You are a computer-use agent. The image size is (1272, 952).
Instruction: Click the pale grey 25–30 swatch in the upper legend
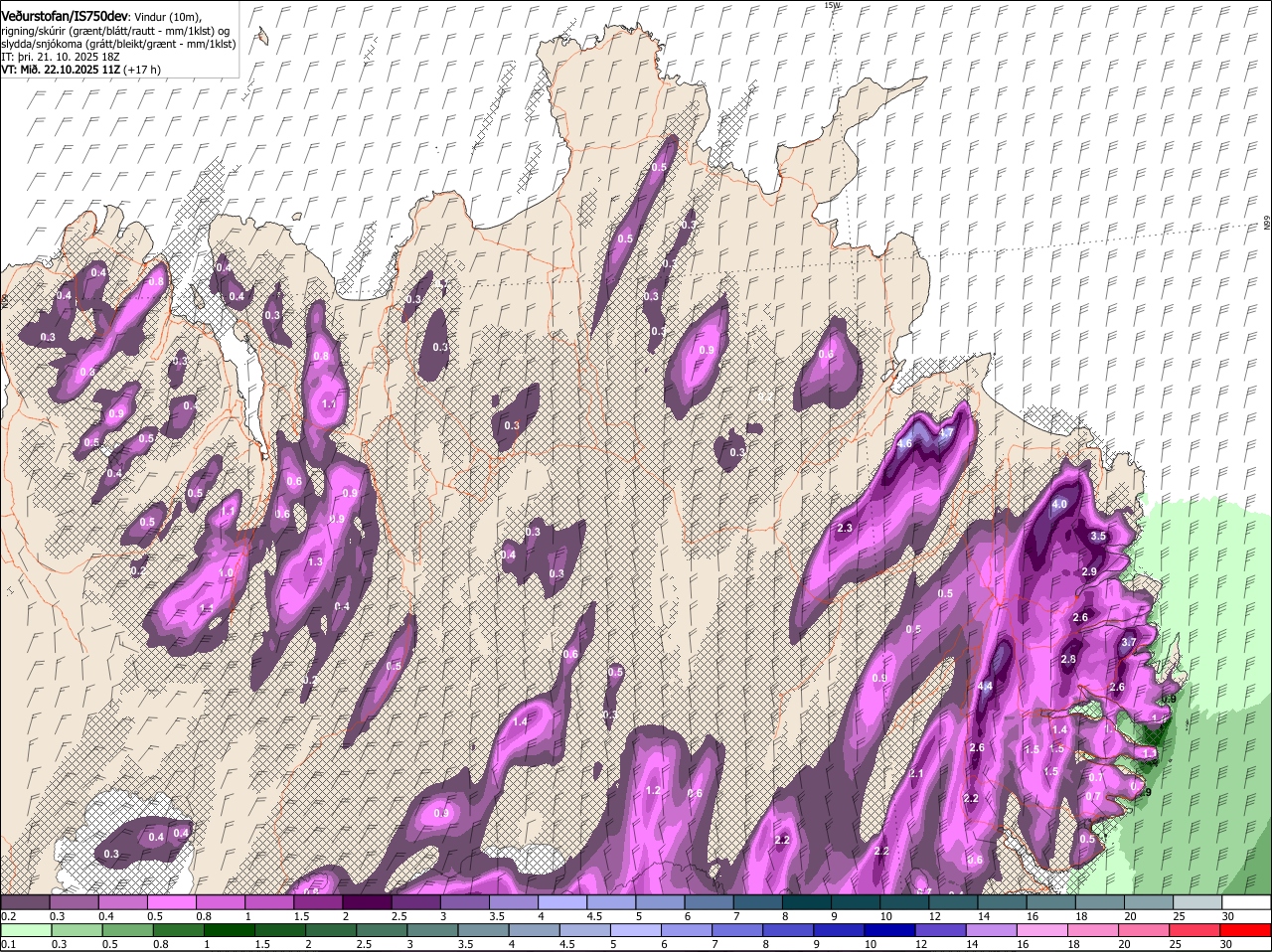tap(1196, 902)
